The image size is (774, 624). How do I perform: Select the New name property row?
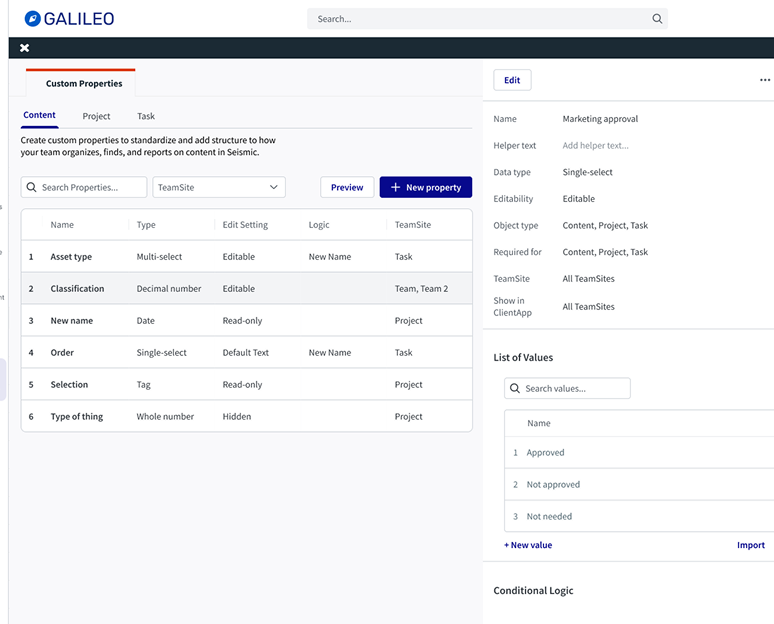[247, 320]
